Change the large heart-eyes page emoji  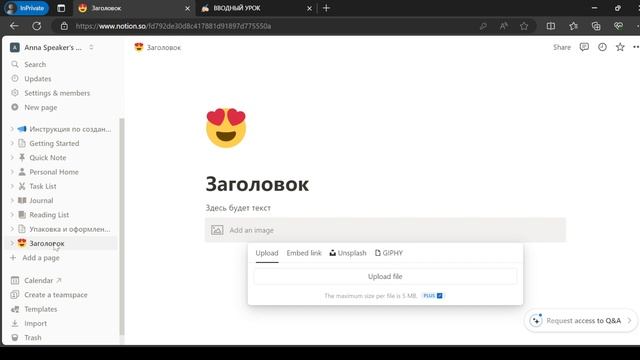pos(226,128)
